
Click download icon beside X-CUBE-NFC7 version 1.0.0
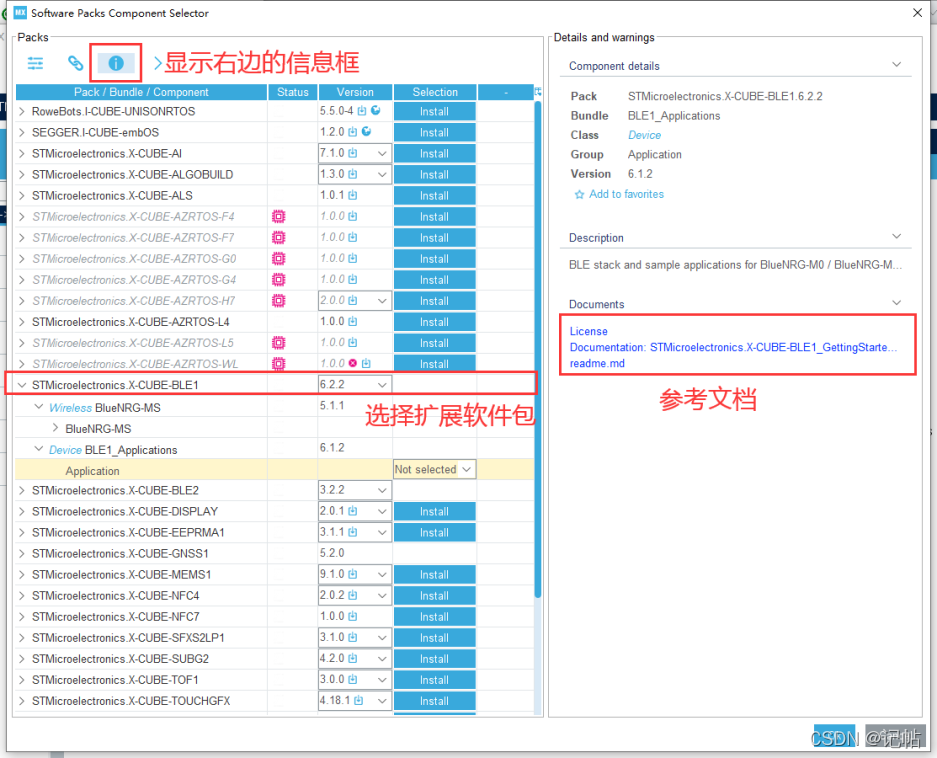click(x=353, y=616)
